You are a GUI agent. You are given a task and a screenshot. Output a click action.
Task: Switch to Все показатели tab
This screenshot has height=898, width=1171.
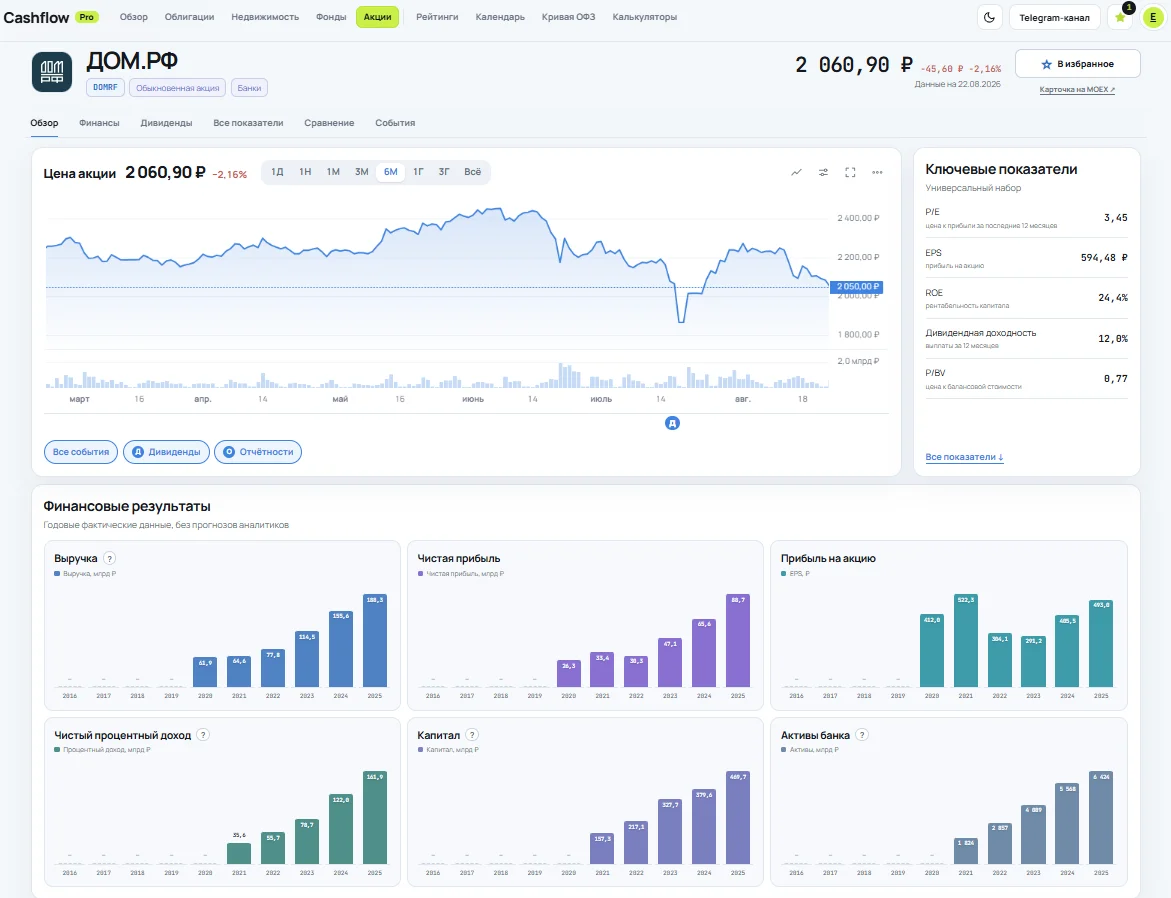[248, 123]
